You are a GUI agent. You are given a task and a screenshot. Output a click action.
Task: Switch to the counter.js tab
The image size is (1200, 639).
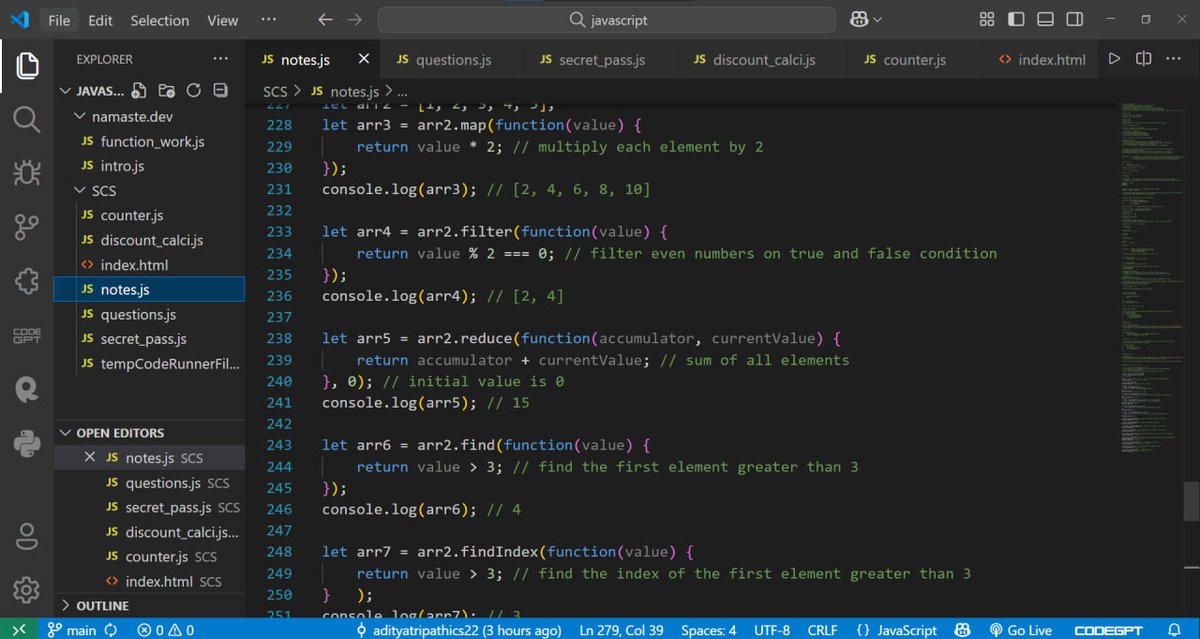(914, 60)
